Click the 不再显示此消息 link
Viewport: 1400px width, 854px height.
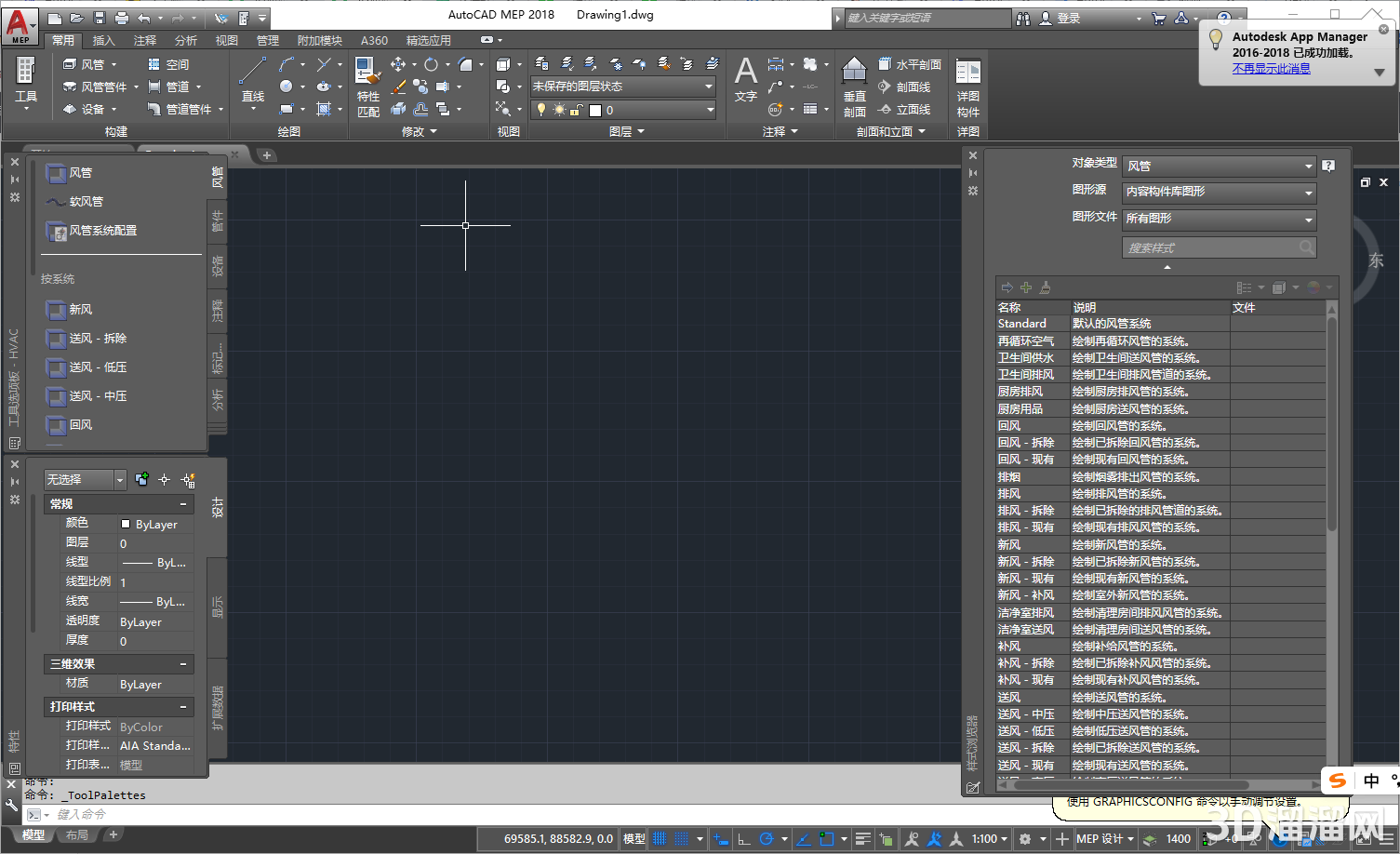click(x=1272, y=69)
